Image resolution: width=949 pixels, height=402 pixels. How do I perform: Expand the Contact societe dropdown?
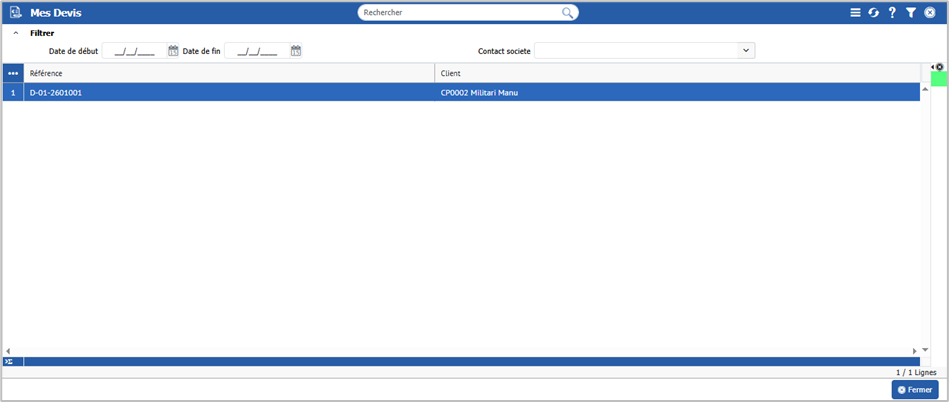pyautogui.click(x=746, y=50)
